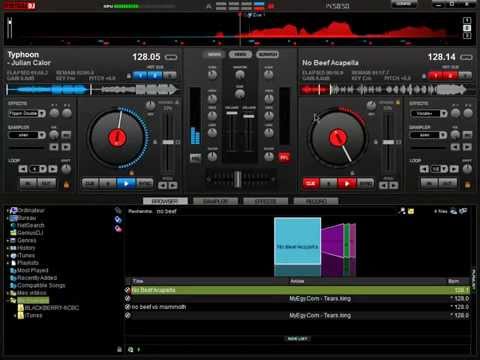Image resolution: width=480 pixels, height=360 pixels.
Task: Toggle right channel red PFL cue
Action: coord(284,157)
